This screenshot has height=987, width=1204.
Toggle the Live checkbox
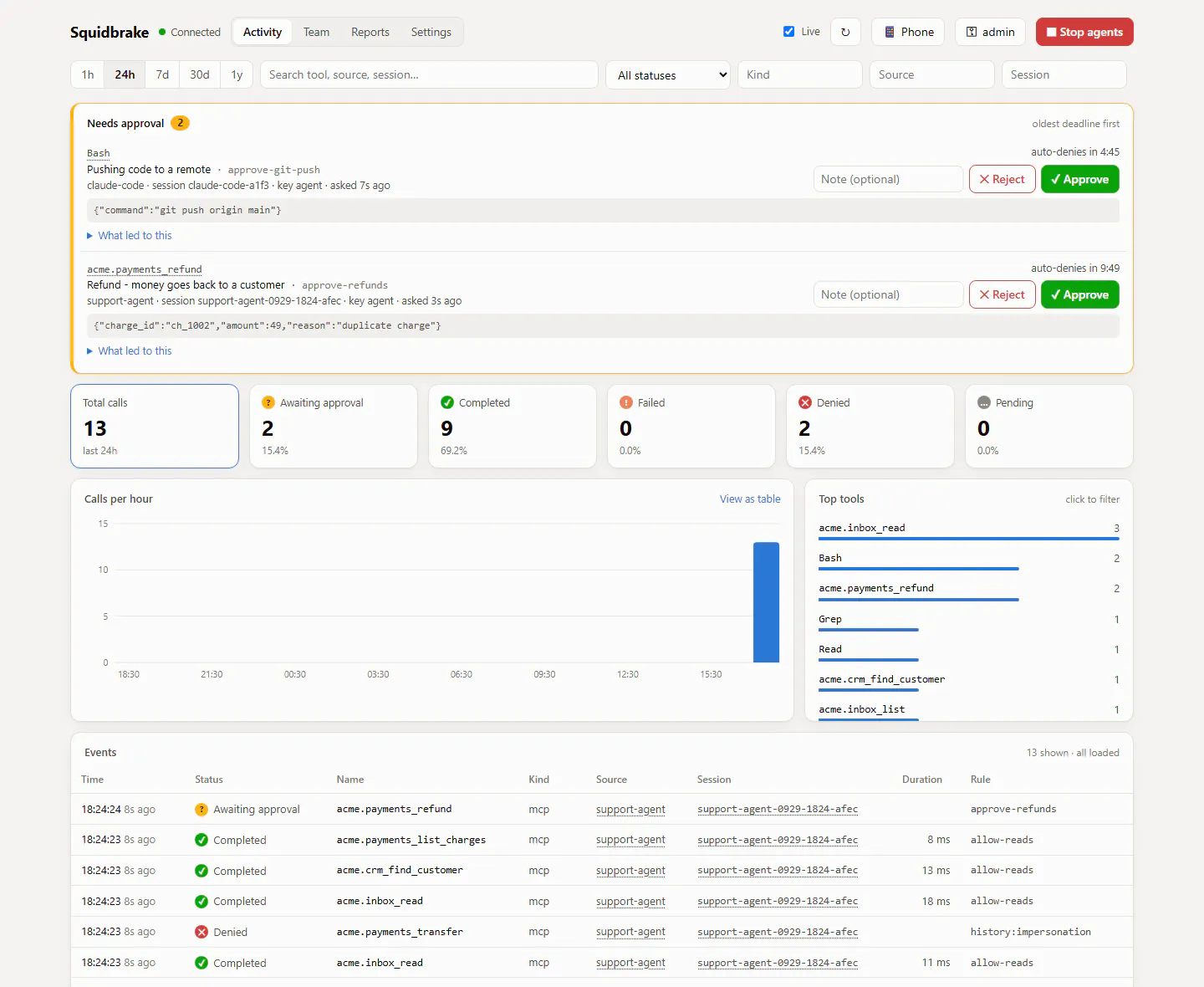788,32
